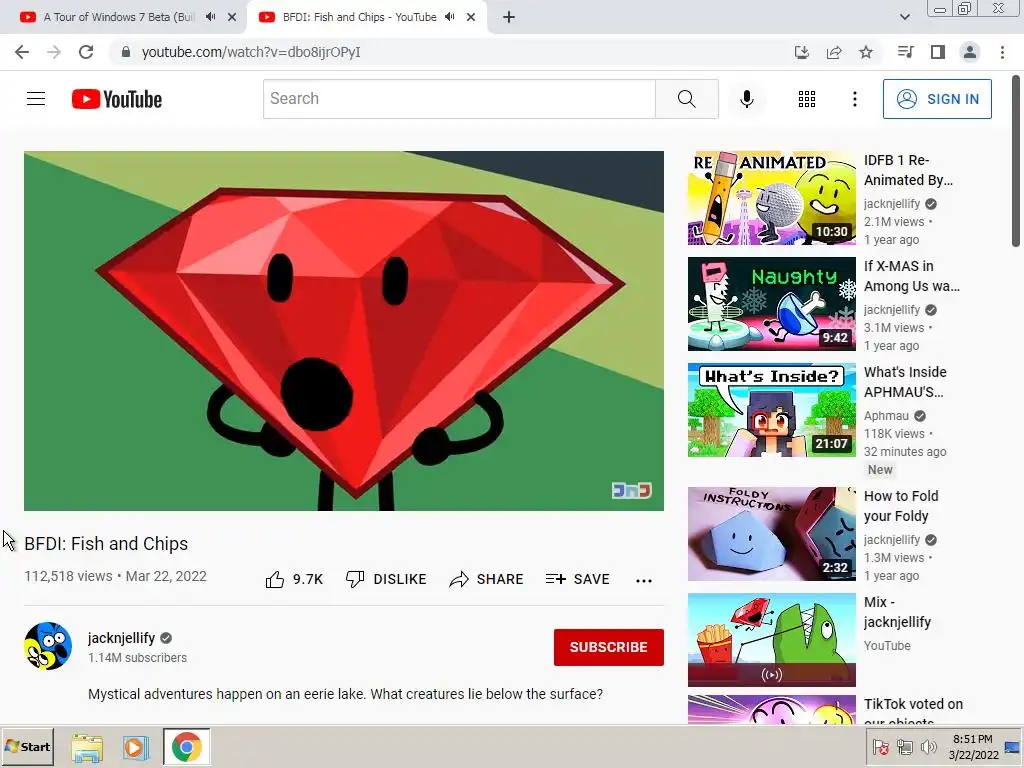Click Aphmau channel name
The width and height of the screenshot is (1024, 768).
(886, 415)
